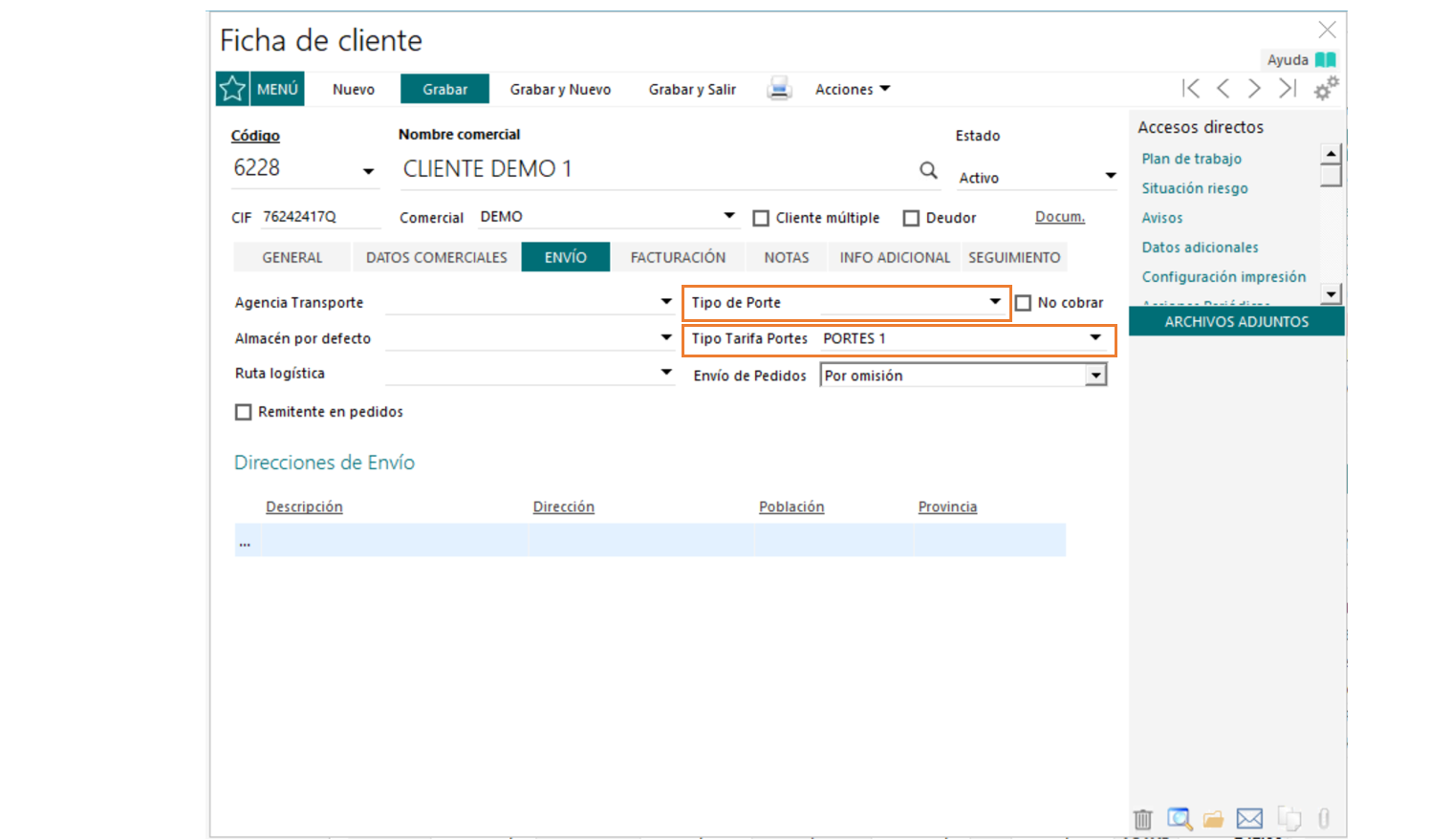The image size is (1451, 840).
Task: Click the printer icon in the toolbar
Action: [x=779, y=89]
